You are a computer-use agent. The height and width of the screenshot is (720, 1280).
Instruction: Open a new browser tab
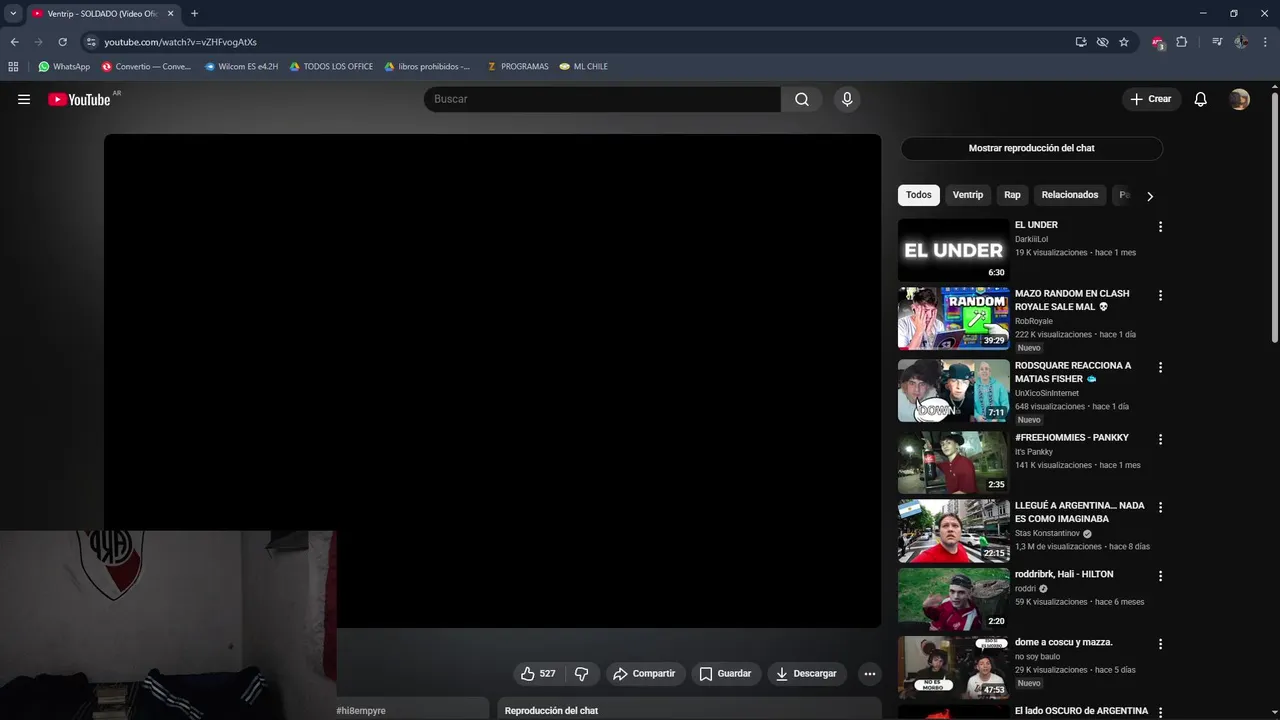tap(194, 14)
